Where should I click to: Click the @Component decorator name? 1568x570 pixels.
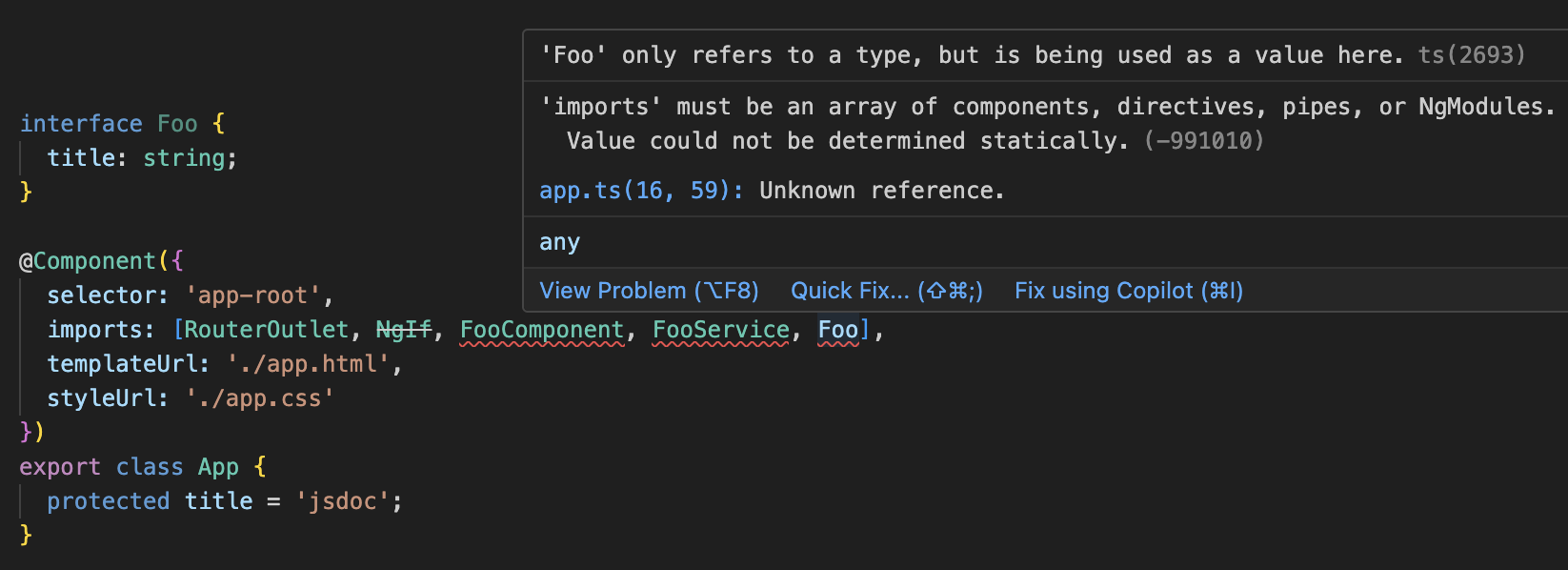(x=95, y=261)
